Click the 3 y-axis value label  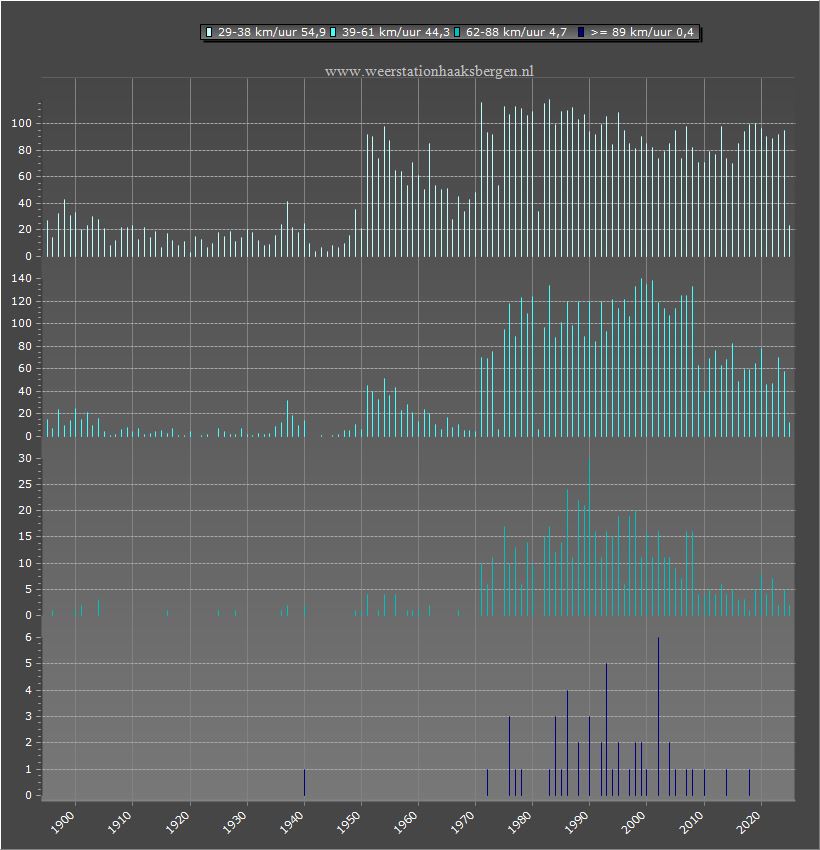(x=29, y=716)
